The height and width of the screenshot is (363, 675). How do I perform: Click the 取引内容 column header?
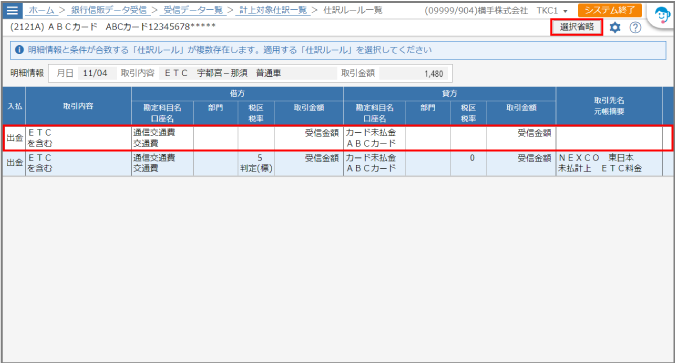pyautogui.click(x=78, y=106)
